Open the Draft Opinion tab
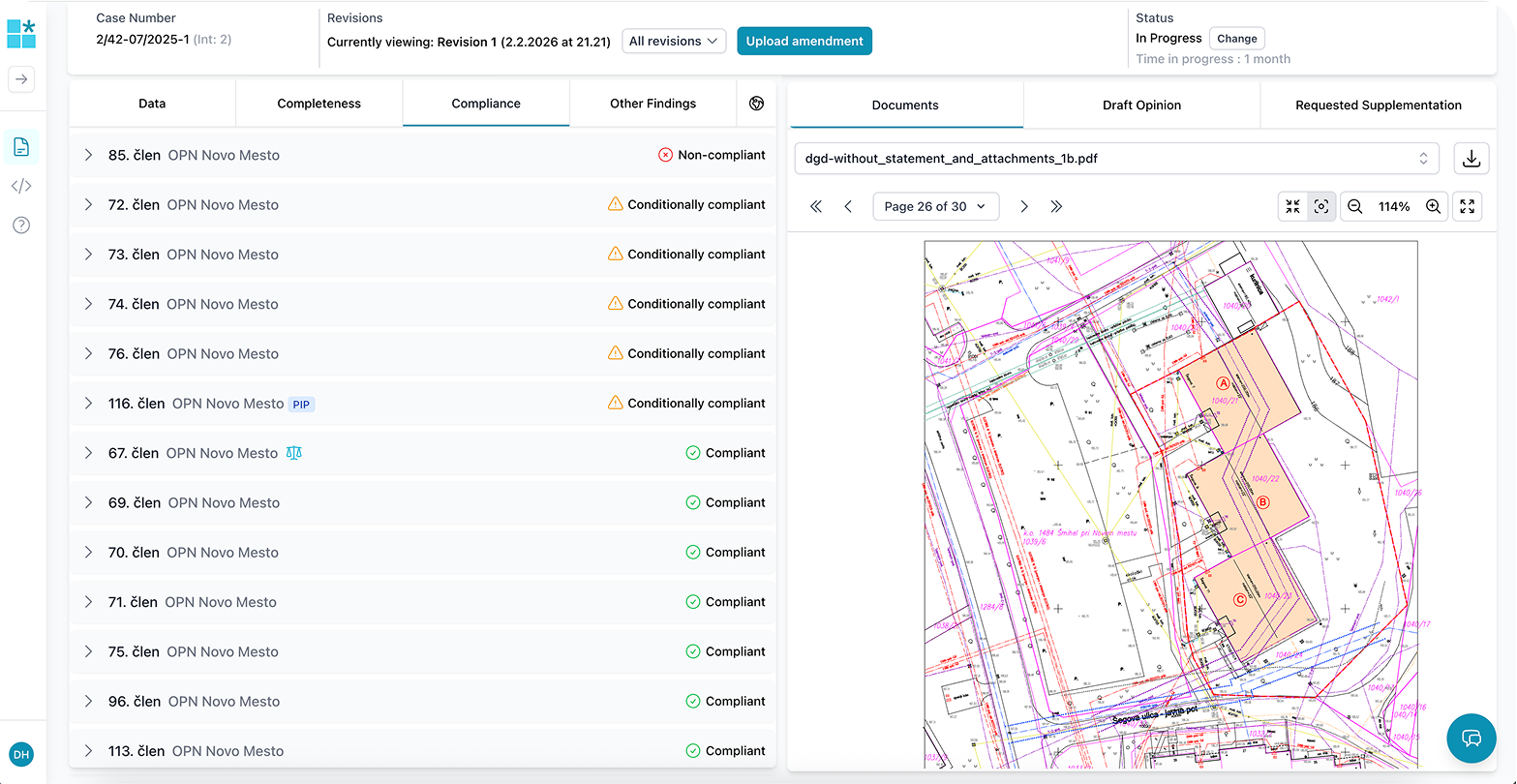The image size is (1517, 784). 1141,105
